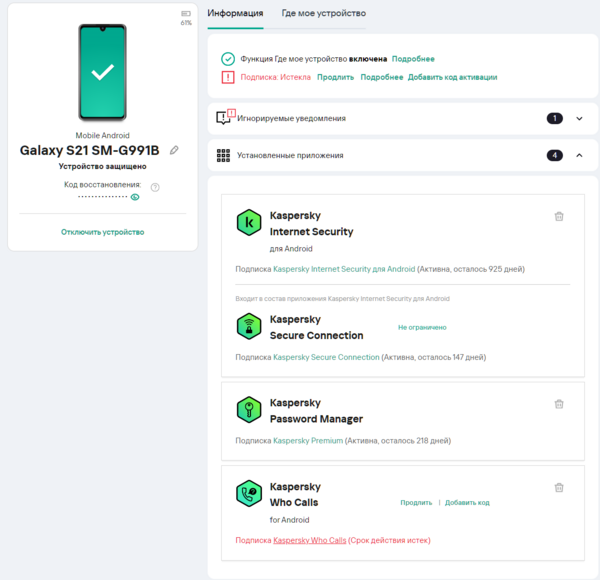The width and height of the screenshot is (600, 580).
Task: Click Устройство защищено status text
Action: pos(103,166)
